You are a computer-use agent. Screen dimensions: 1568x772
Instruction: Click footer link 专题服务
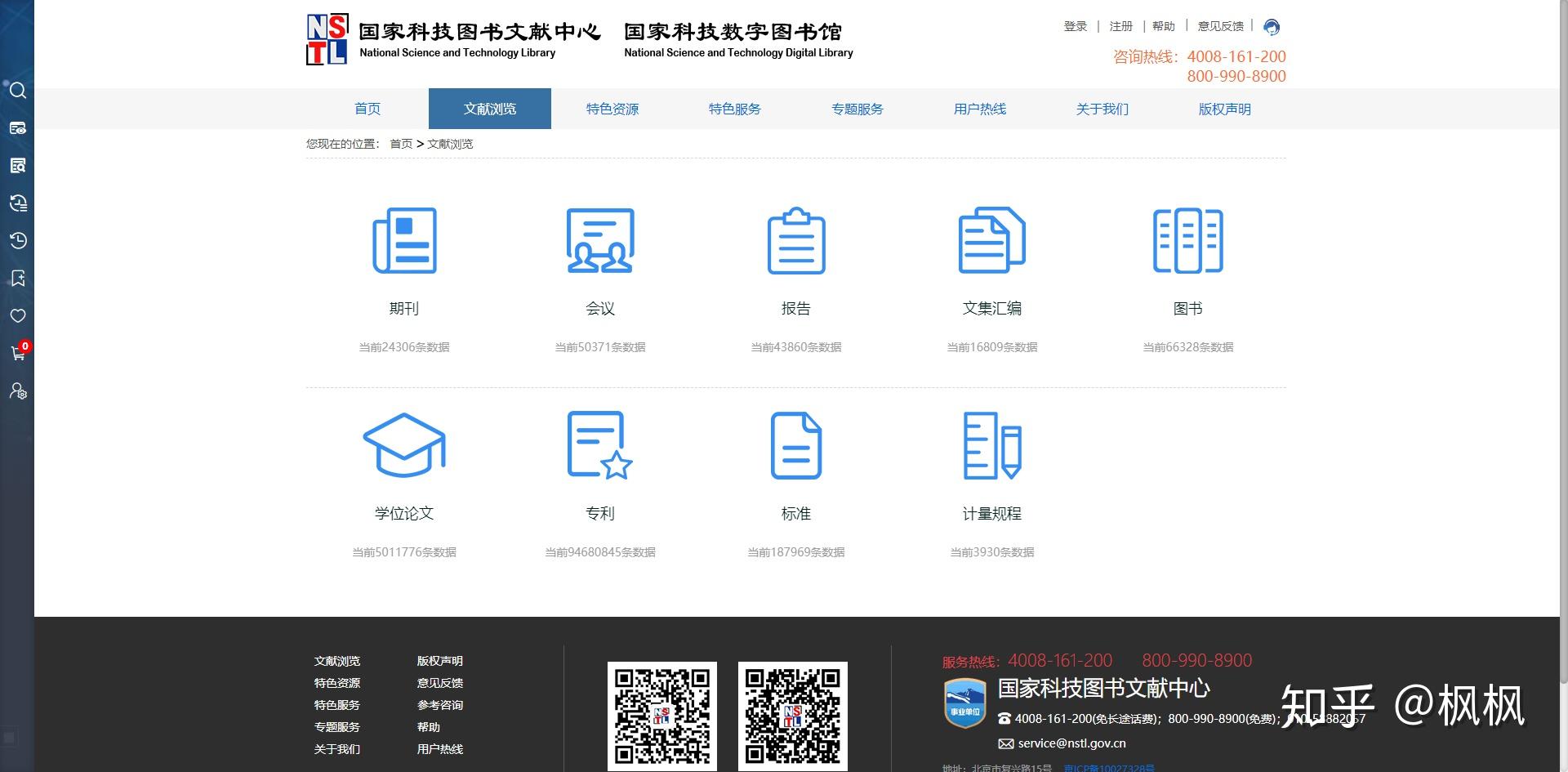pos(337,727)
